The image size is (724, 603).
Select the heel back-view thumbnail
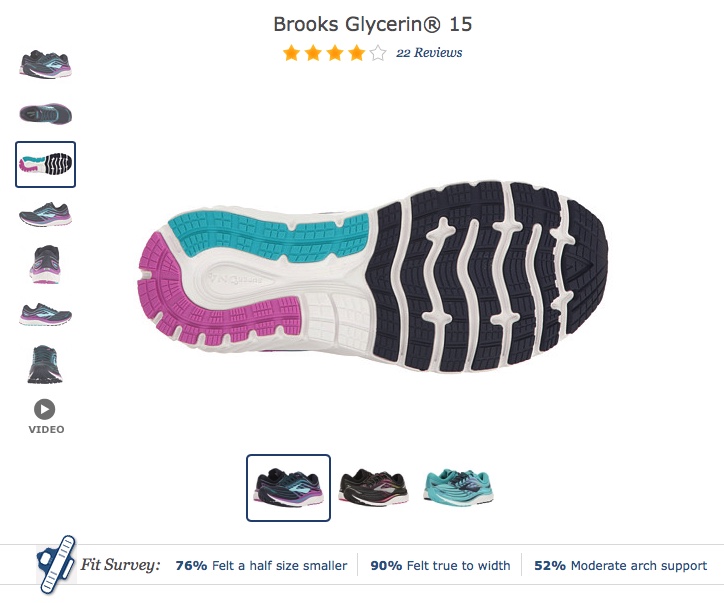pos(45,264)
